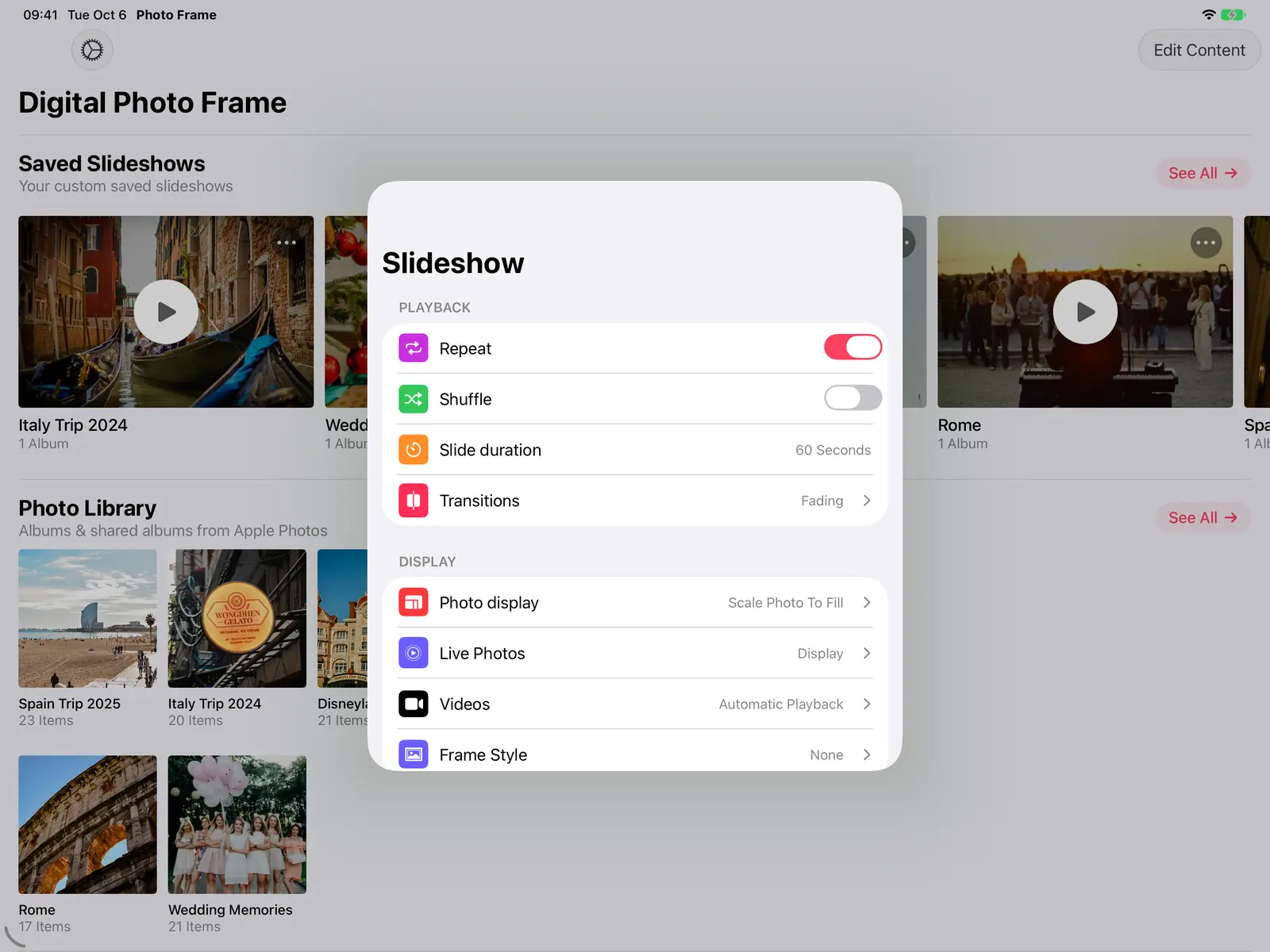Click the 23 Items label under Spain Trip
The height and width of the screenshot is (952, 1270).
(46, 720)
